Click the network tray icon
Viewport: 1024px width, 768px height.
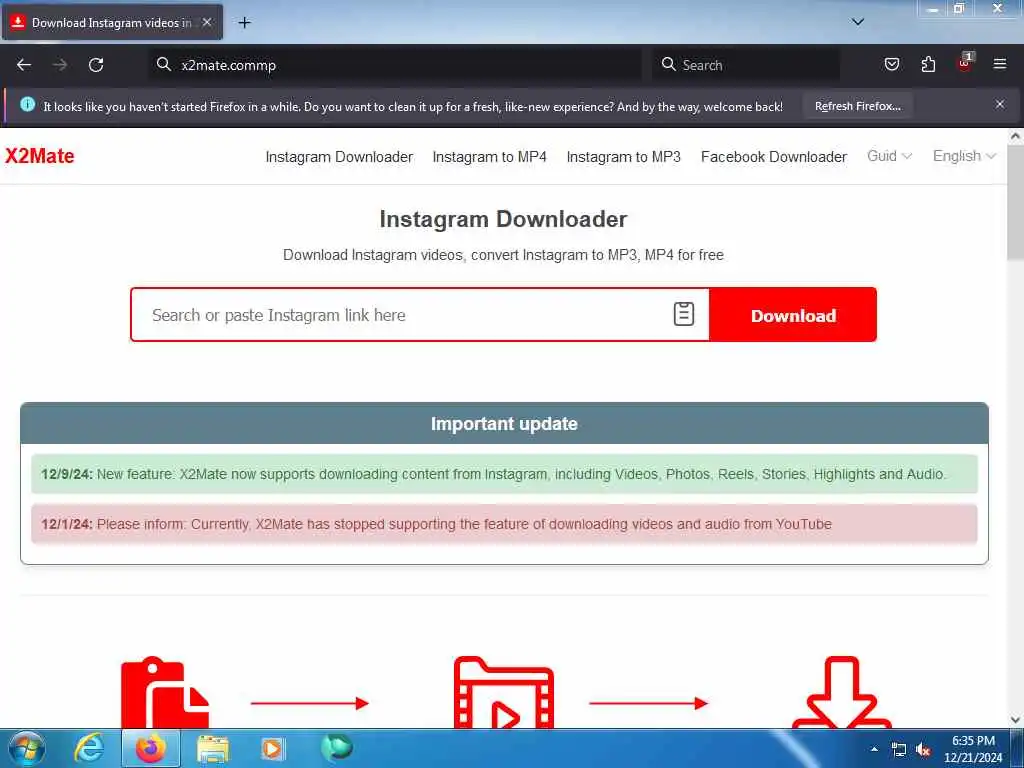click(899, 750)
